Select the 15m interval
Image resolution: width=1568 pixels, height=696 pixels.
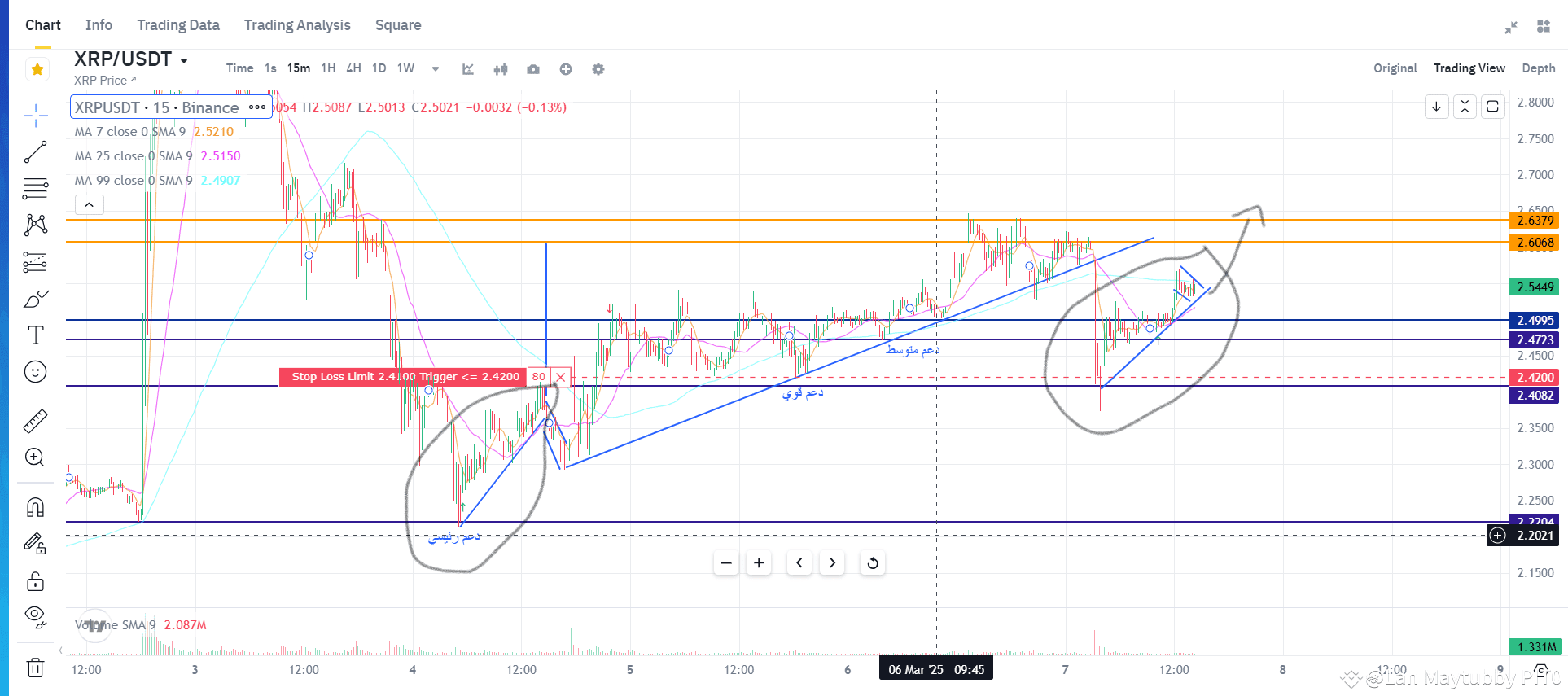point(299,68)
